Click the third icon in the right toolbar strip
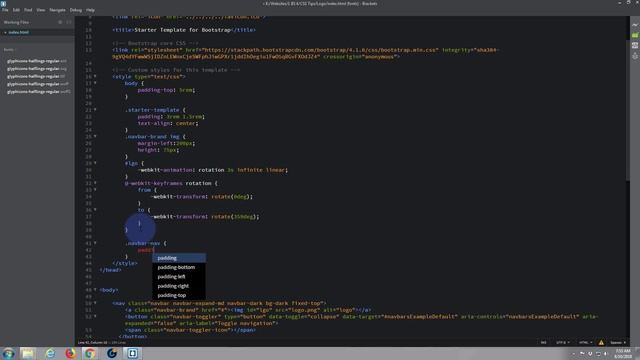This screenshot has width=640, height=360. [635, 46]
